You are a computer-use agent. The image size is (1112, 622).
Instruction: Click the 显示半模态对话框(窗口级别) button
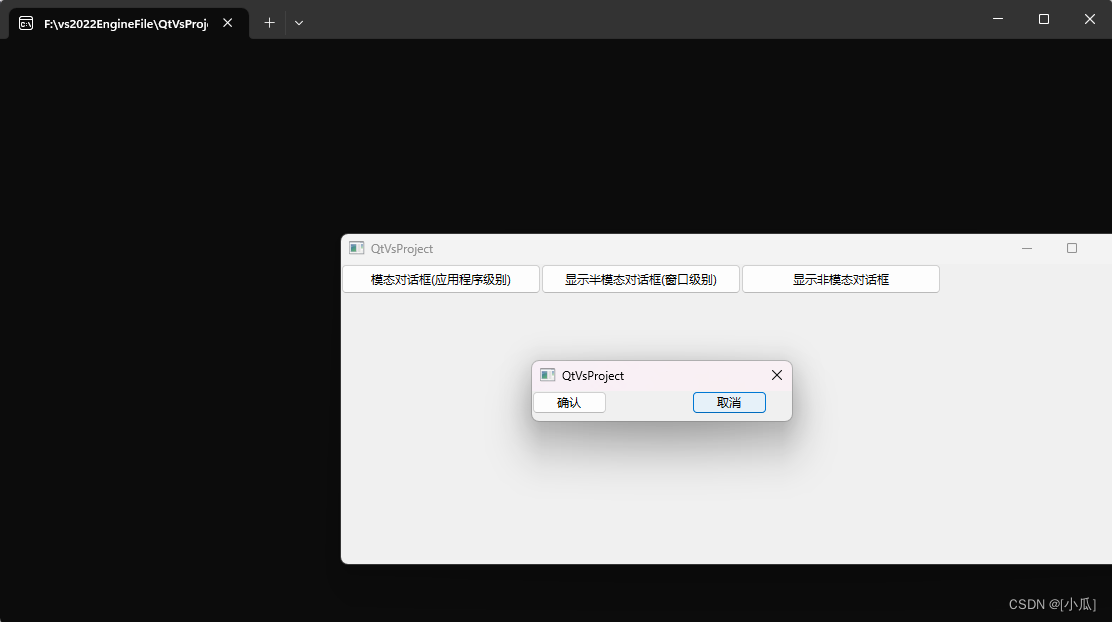coord(640,279)
